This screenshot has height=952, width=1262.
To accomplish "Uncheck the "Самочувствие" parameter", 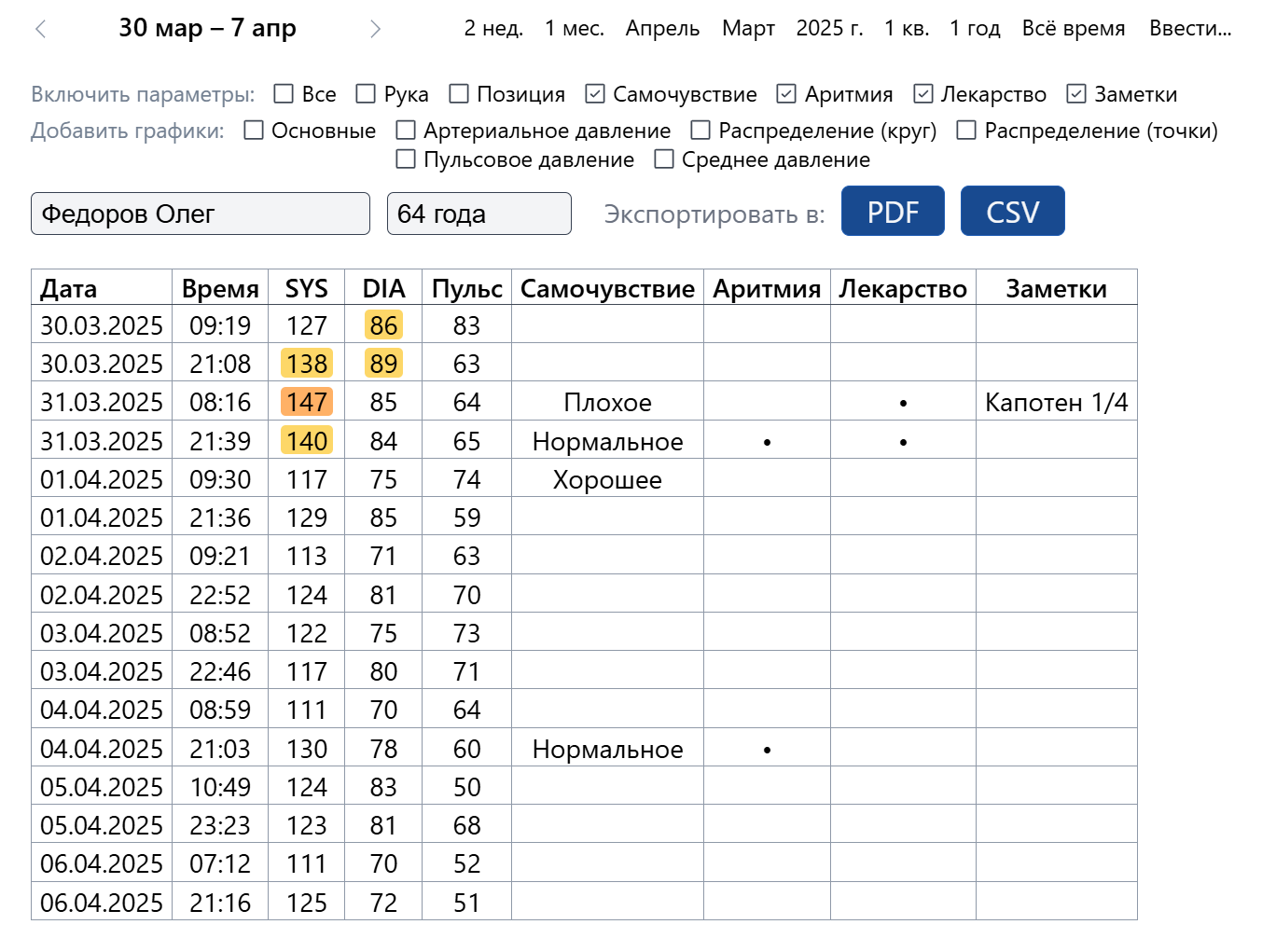I will click(x=594, y=93).
